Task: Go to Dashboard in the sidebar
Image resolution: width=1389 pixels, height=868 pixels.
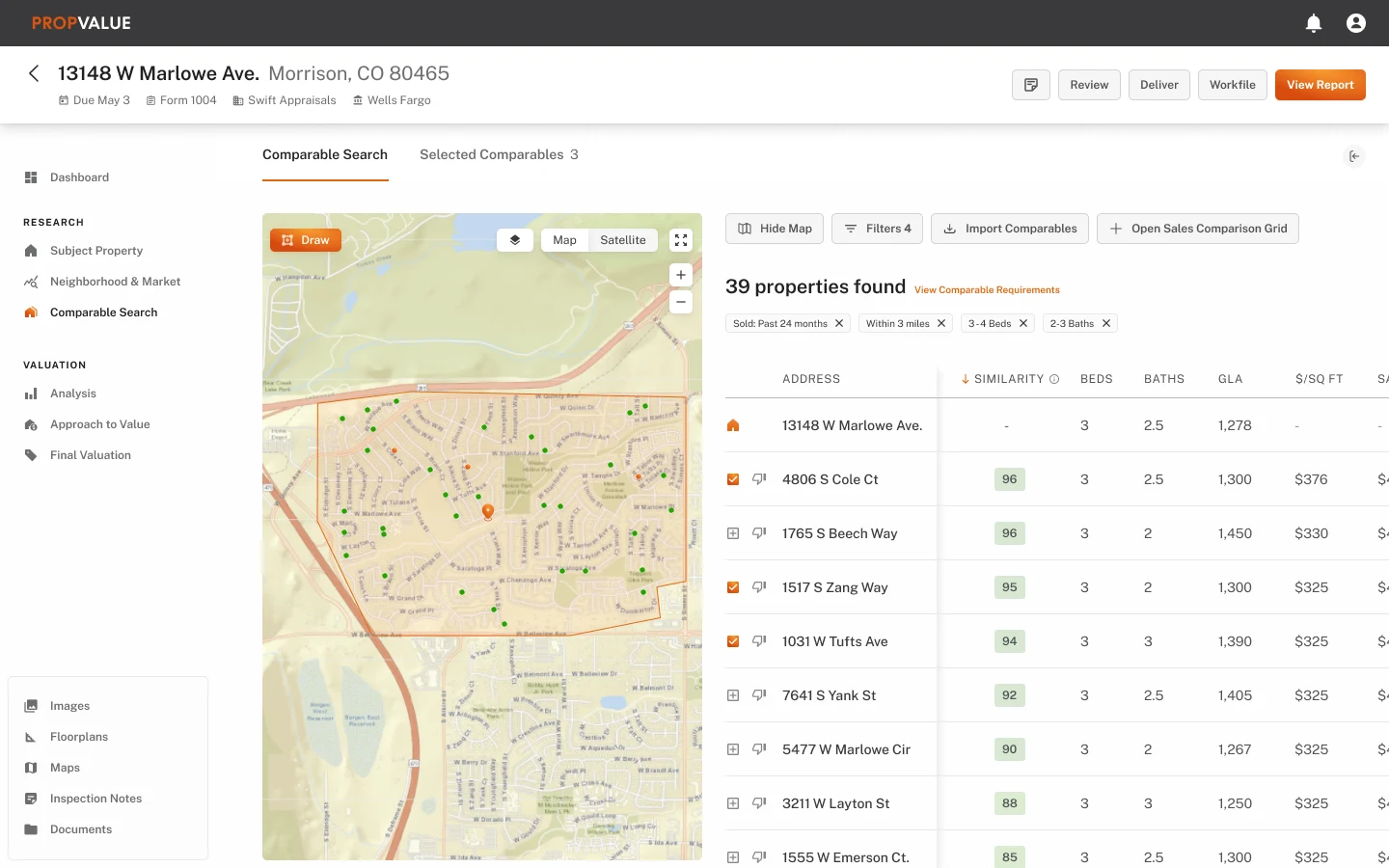Action: (79, 177)
